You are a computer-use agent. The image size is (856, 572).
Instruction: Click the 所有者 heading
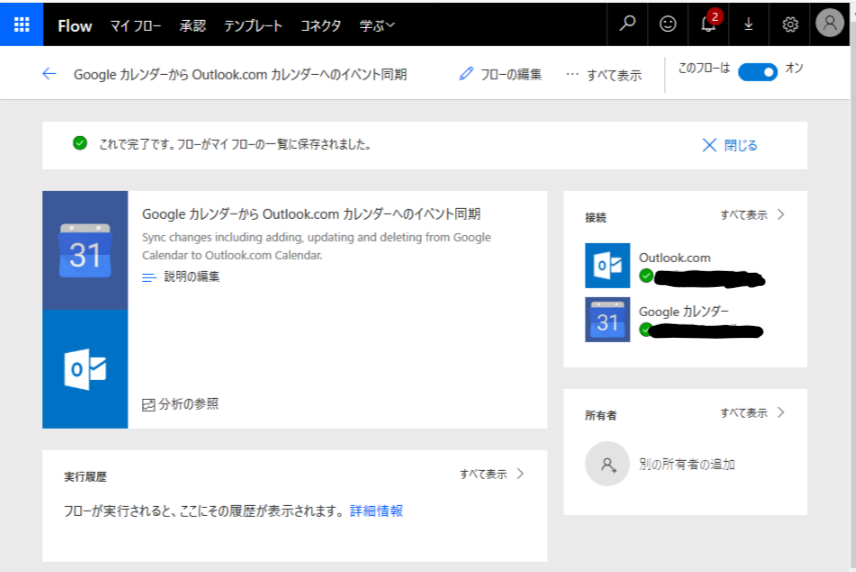(x=601, y=416)
